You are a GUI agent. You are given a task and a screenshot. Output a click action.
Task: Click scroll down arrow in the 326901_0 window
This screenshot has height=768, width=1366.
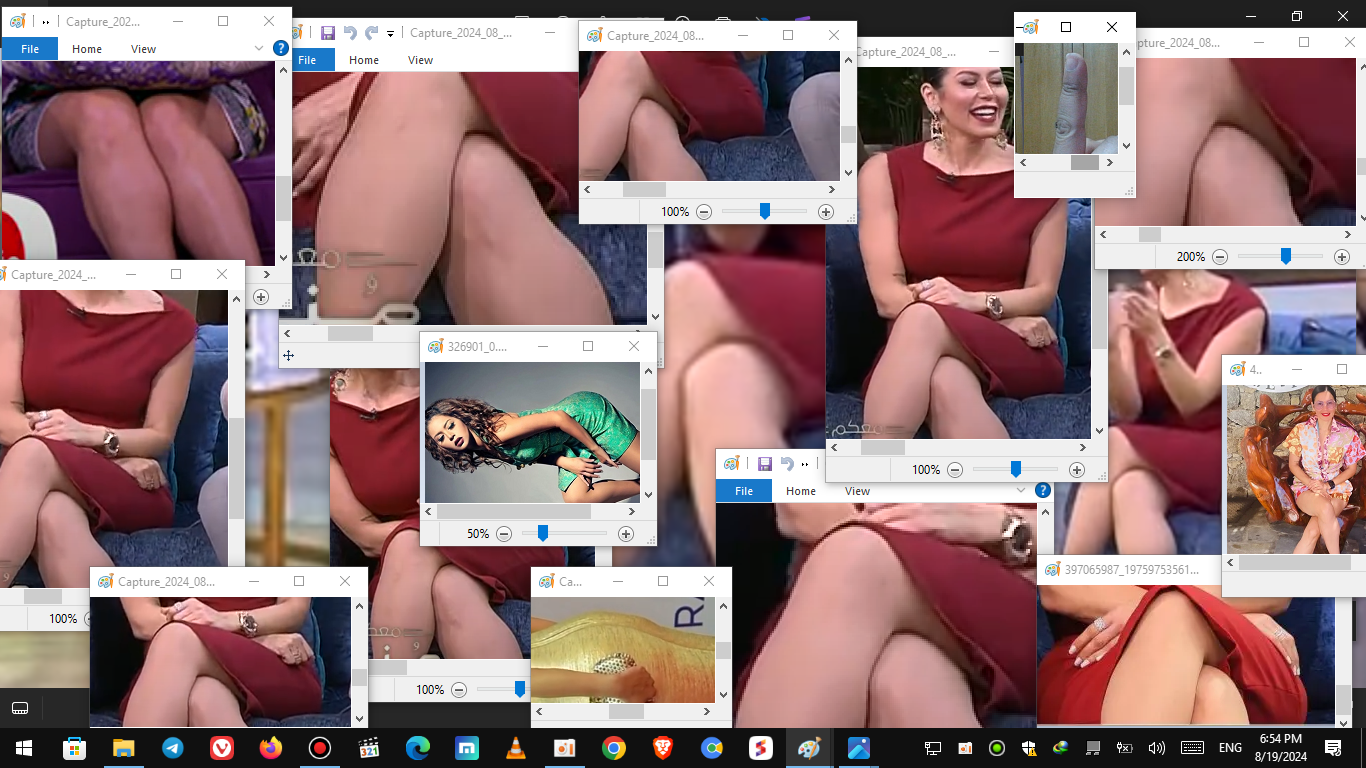point(648,495)
